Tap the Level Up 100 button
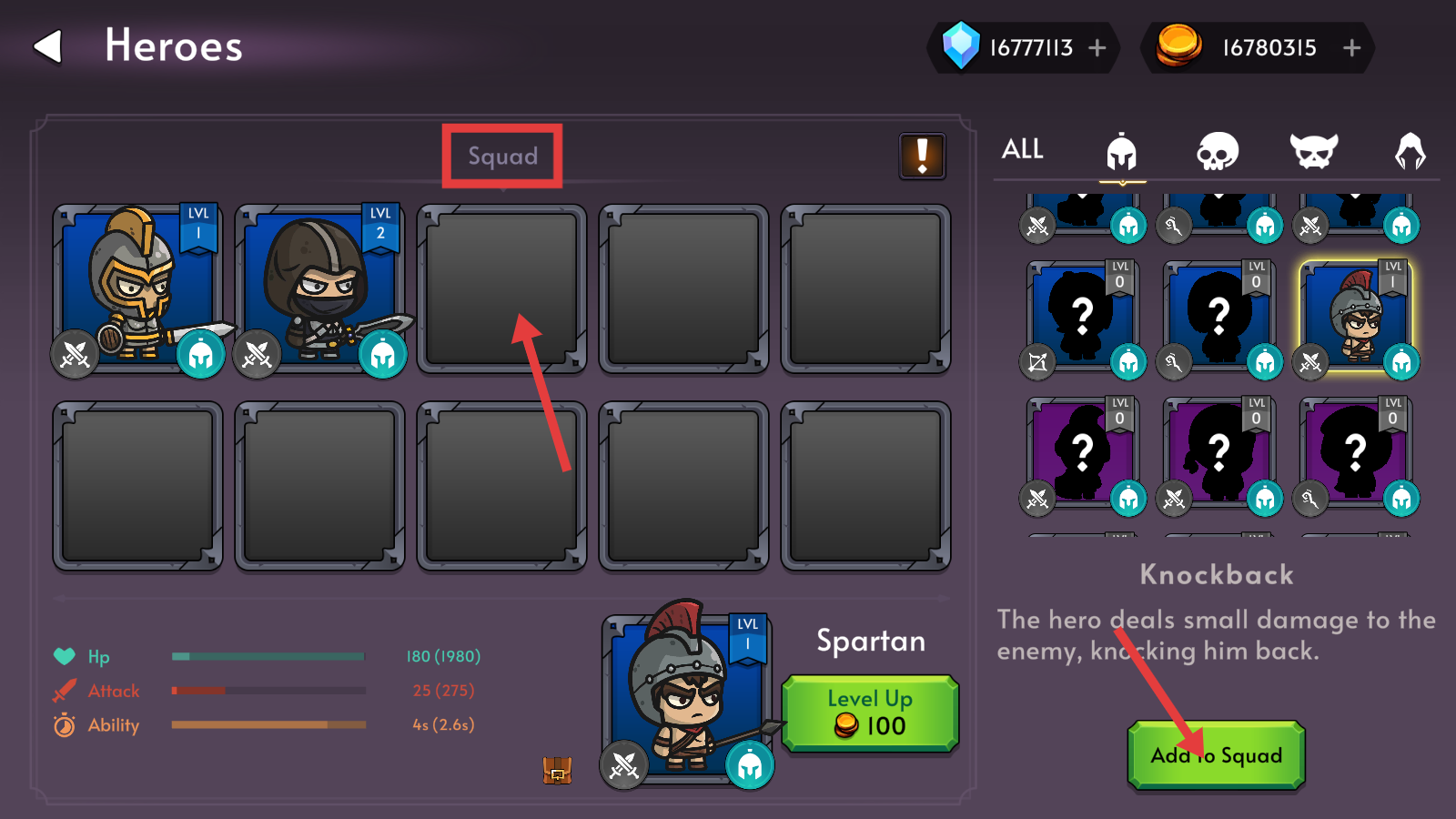The height and width of the screenshot is (819, 1456). (x=871, y=713)
